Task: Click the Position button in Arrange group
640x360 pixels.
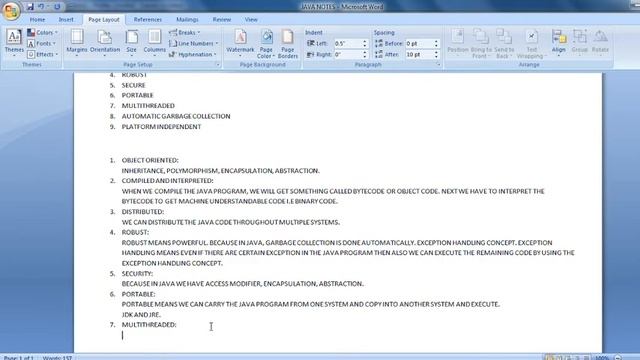Action: tap(458, 42)
